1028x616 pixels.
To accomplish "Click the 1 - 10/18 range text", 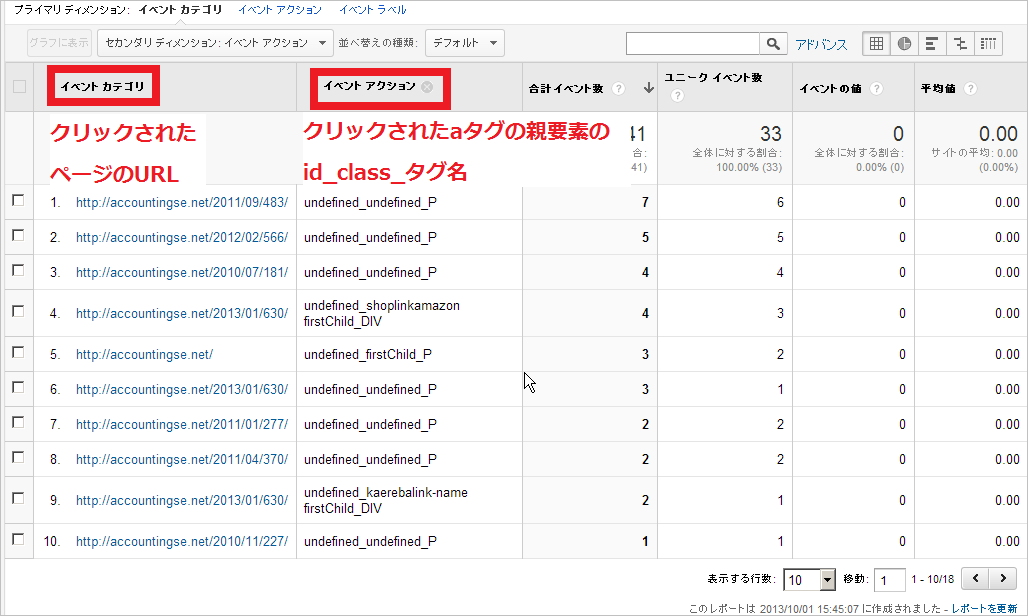I will point(932,579).
